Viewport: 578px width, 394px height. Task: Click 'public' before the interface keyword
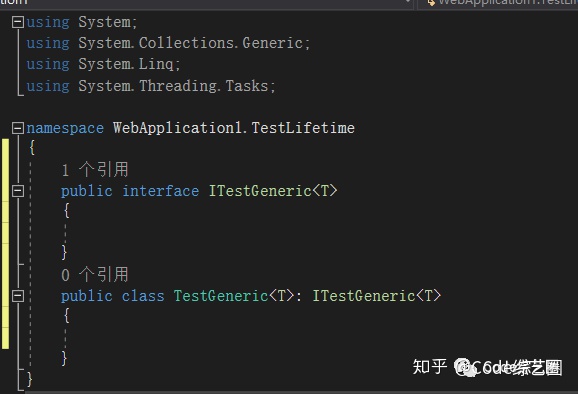pos(87,191)
